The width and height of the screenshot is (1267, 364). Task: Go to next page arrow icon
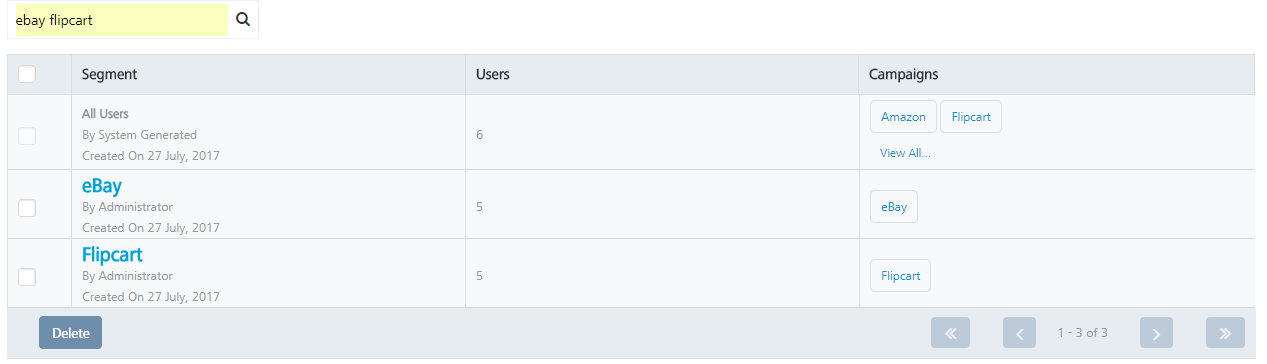click(1156, 333)
